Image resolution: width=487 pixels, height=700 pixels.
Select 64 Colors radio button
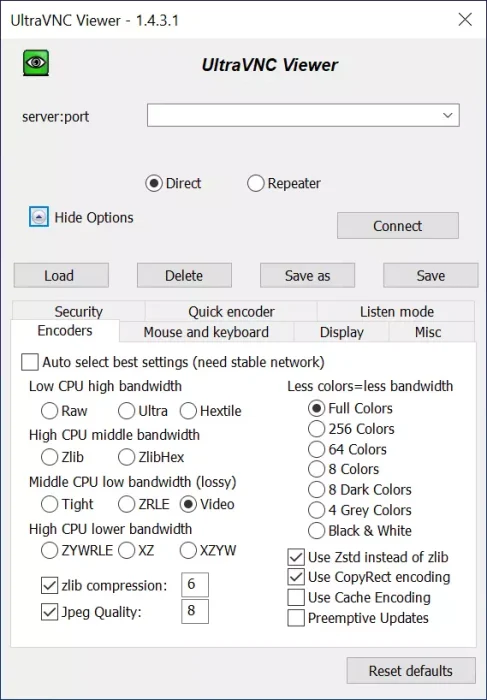pyautogui.click(x=316, y=449)
